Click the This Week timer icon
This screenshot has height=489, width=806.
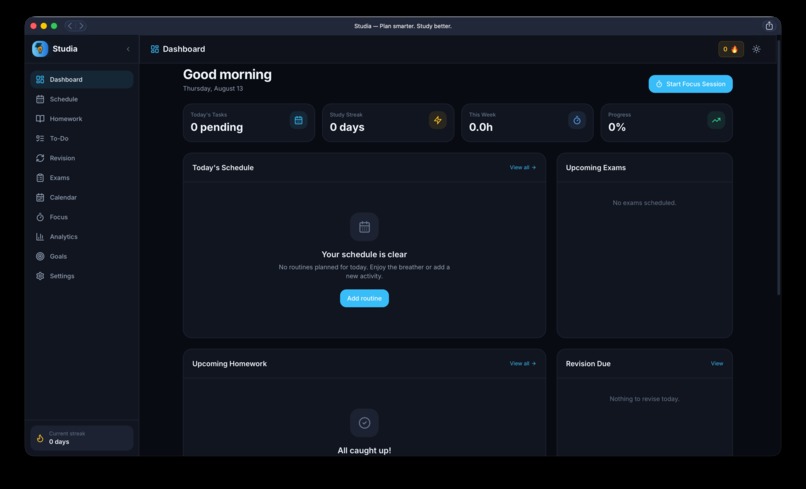[x=577, y=120]
